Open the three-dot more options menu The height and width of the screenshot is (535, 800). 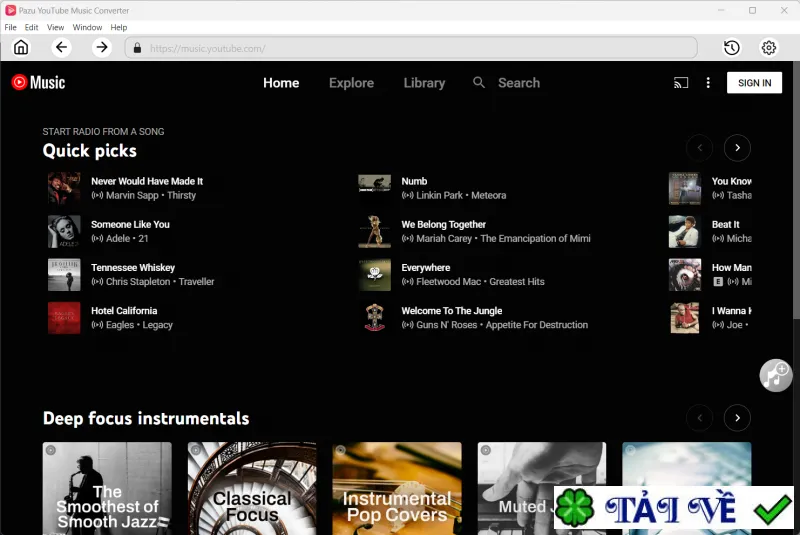708,83
